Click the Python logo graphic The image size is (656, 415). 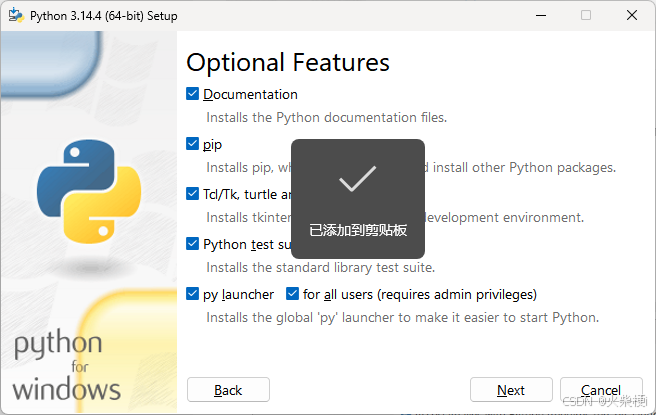(x=89, y=191)
